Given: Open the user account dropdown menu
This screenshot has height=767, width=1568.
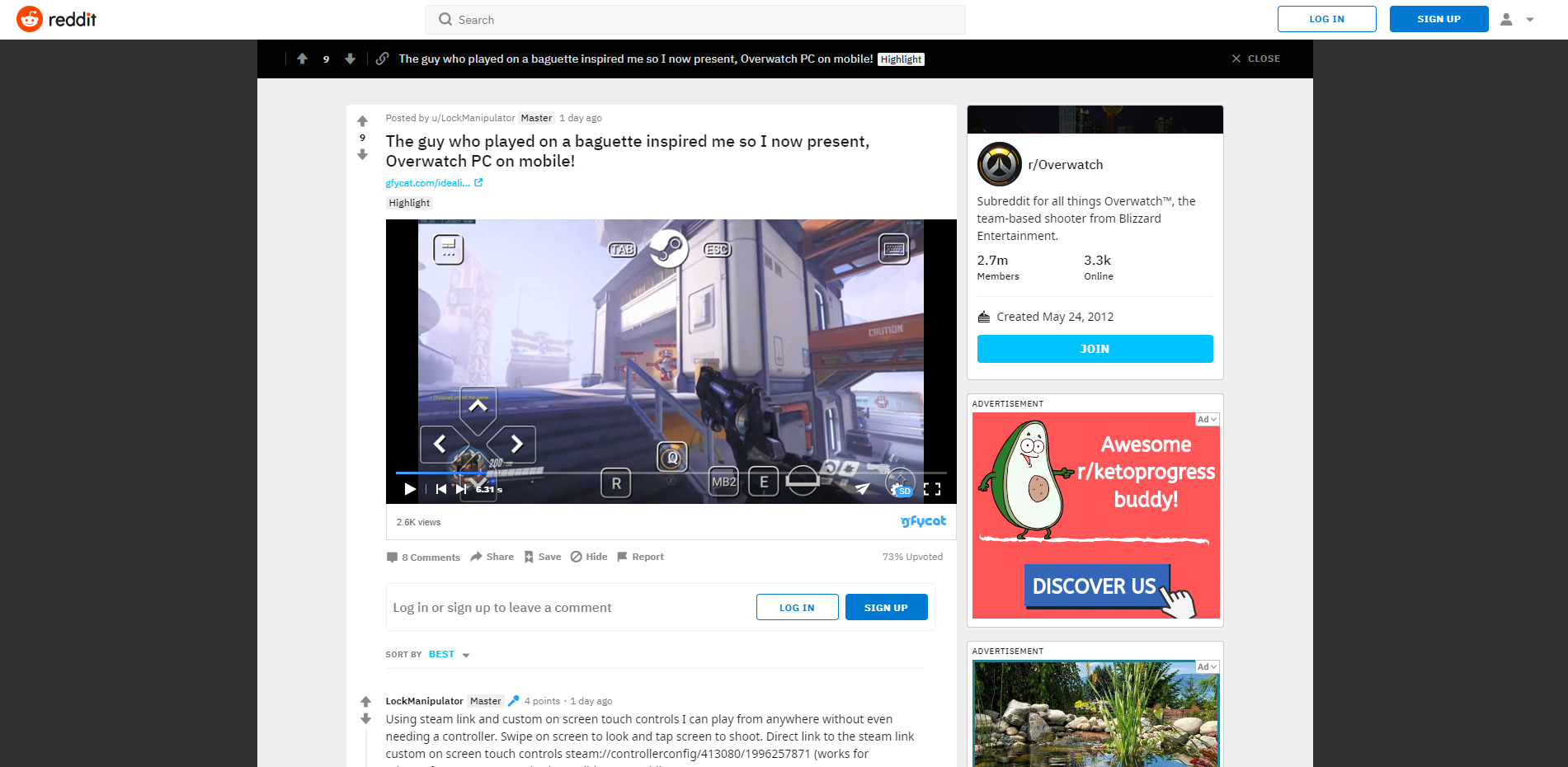Looking at the screenshot, I should (x=1516, y=19).
